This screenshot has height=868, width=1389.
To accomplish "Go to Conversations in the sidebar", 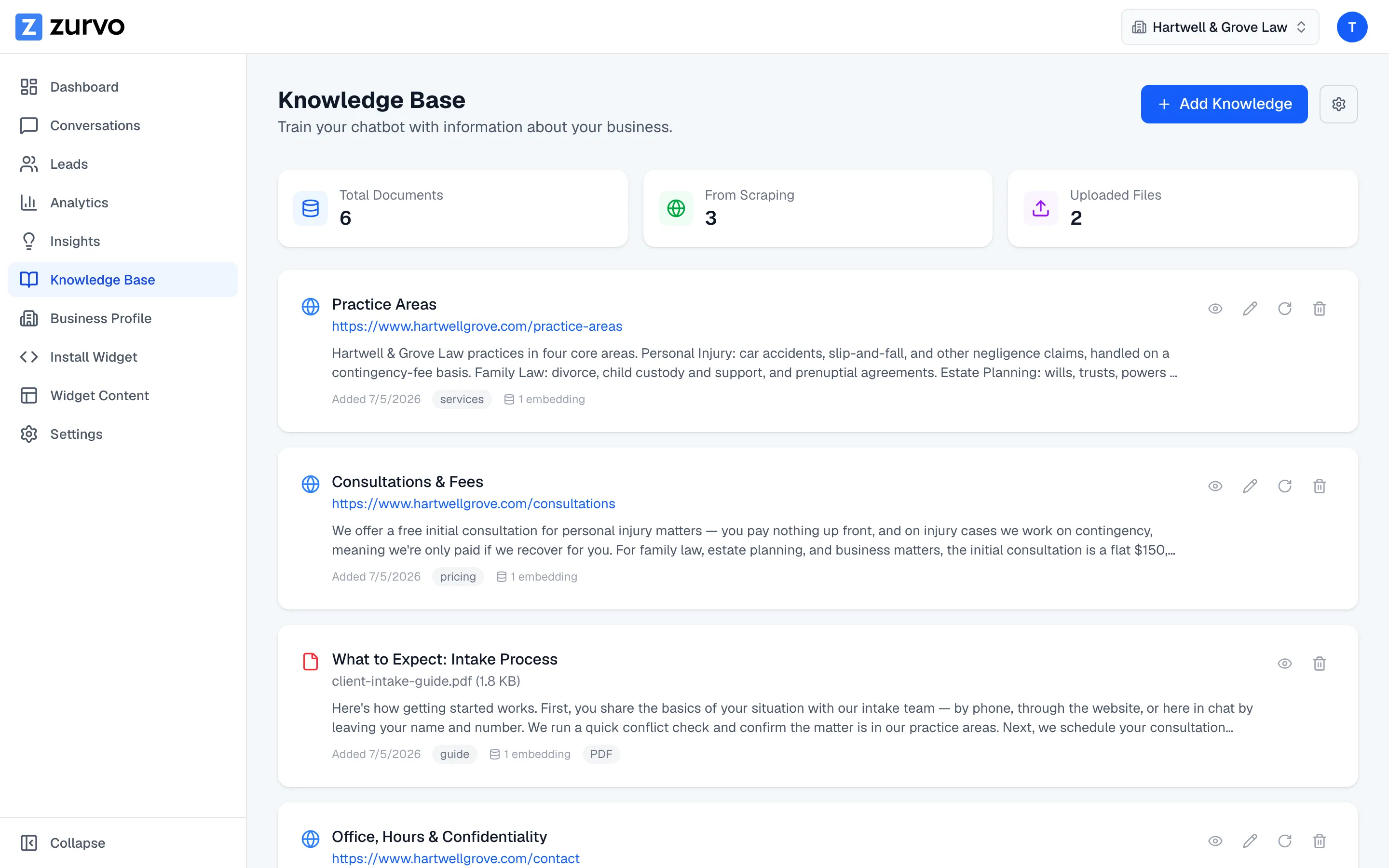I will [123, 125].
